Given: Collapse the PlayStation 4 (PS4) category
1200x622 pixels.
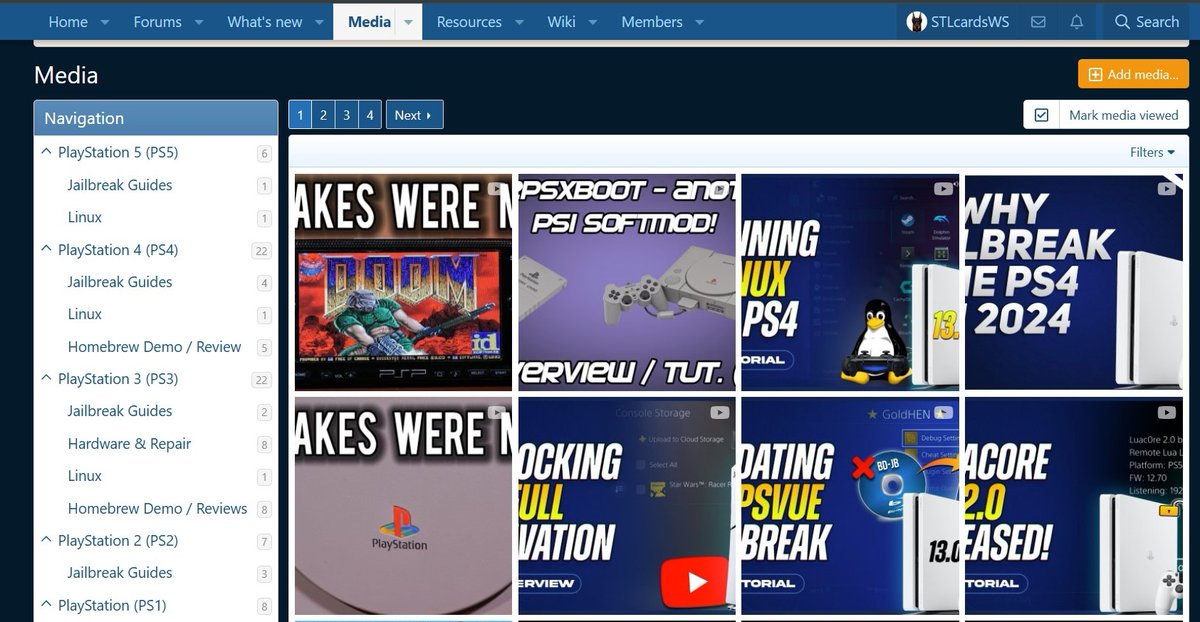Looking at the screenshot, I should click(x=46, y=249).
